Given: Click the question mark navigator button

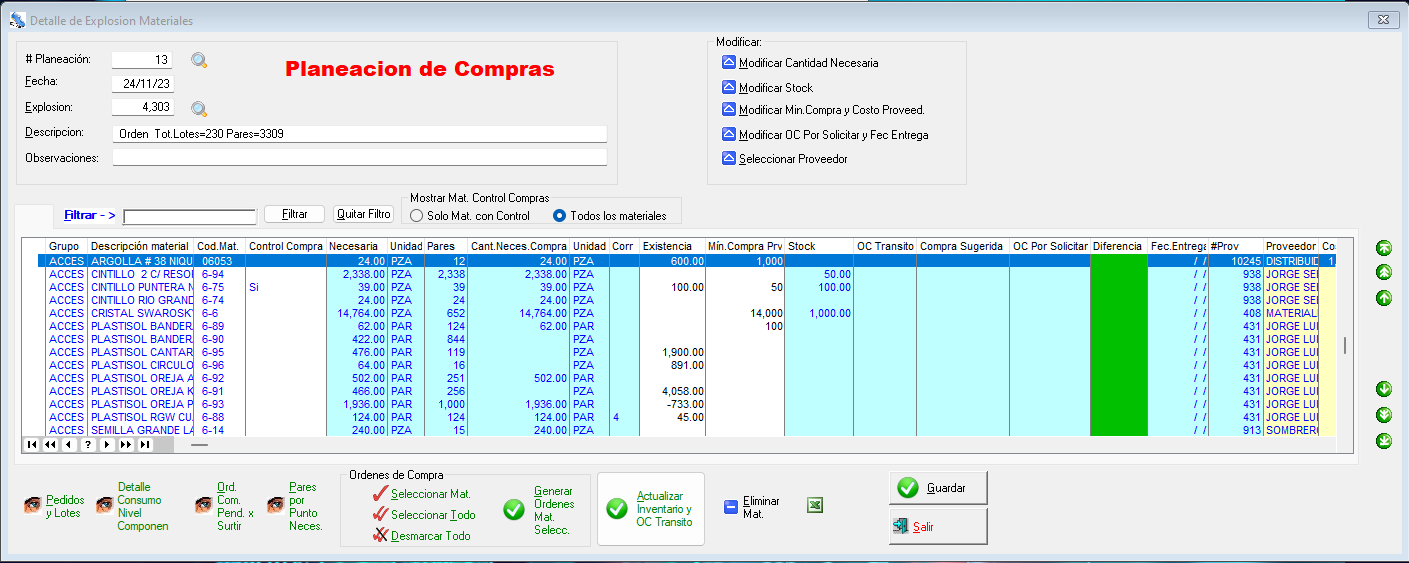Looking at the screenshot, I should [x=88, y=445].
